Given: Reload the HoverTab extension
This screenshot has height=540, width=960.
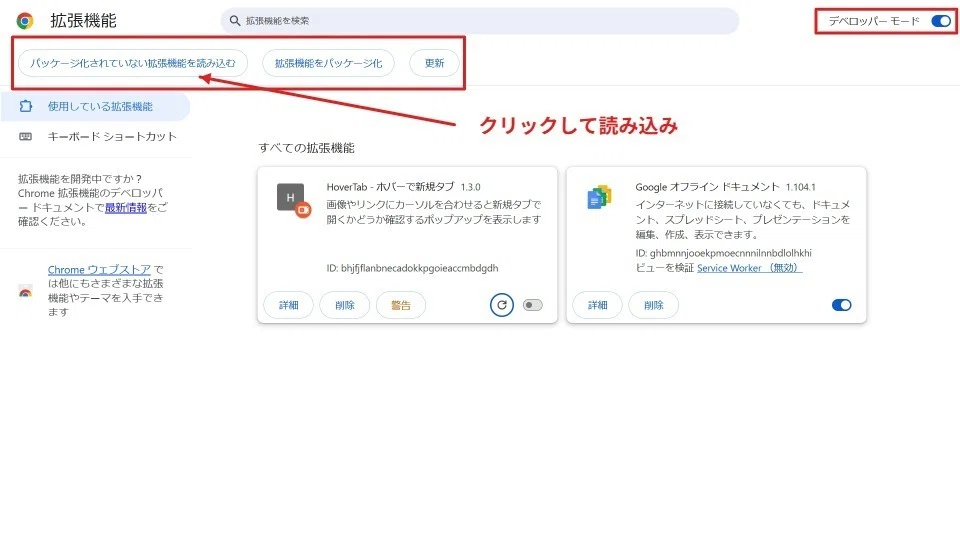Looking at the screenshot, I should 501,305.
